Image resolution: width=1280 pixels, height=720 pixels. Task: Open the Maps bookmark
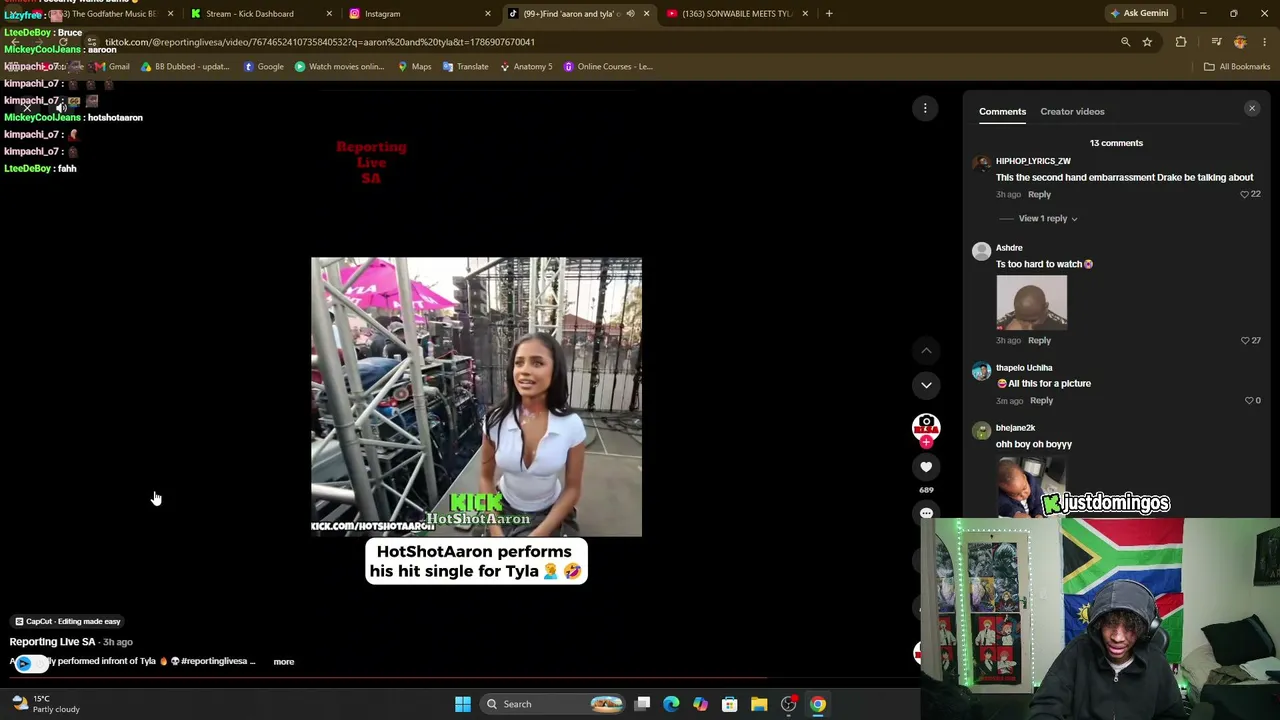point(415,67)
